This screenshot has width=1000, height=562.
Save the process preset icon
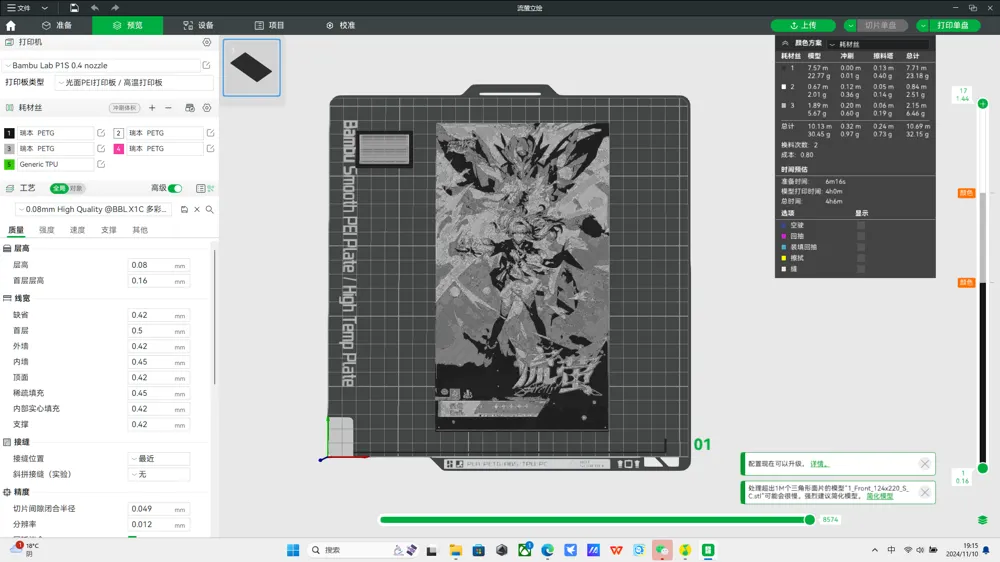pos(184,209)
